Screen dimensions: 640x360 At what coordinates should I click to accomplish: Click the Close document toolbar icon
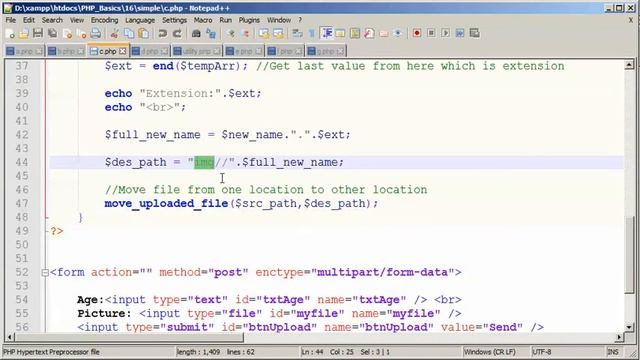(67, 33)
